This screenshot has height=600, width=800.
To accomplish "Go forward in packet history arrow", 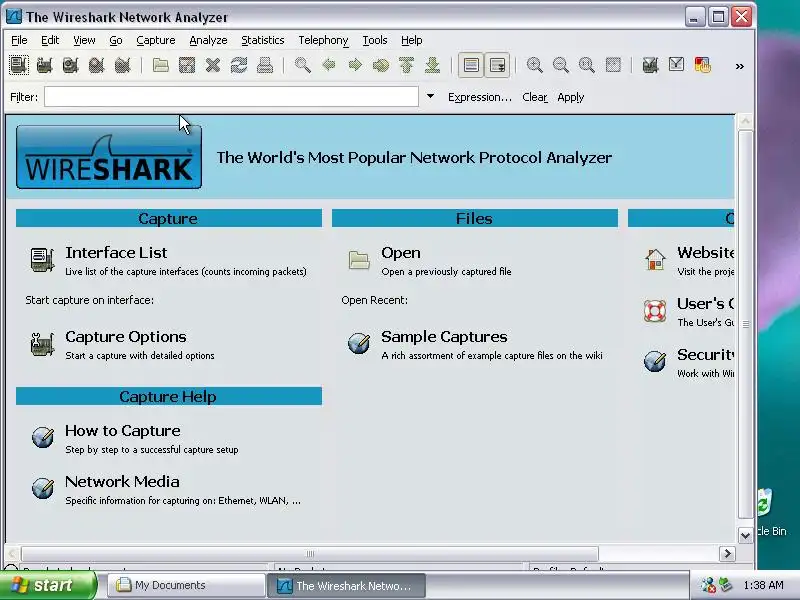I will point(355,65).
